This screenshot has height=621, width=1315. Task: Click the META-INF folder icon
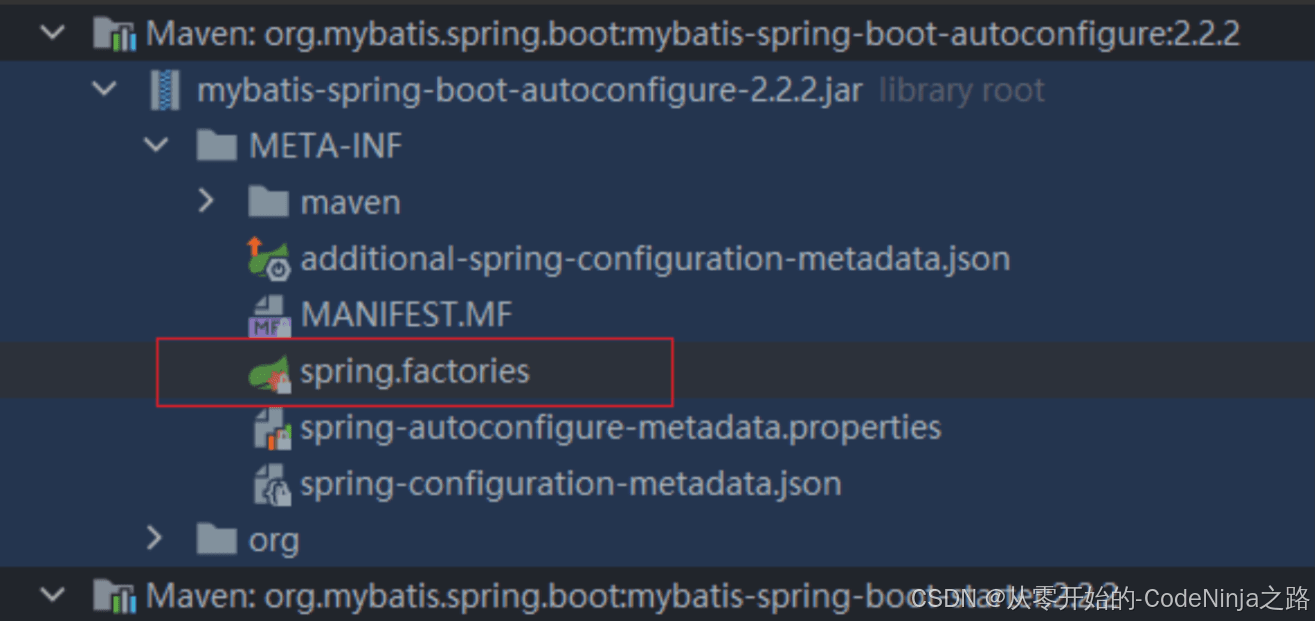click(217, 146)
